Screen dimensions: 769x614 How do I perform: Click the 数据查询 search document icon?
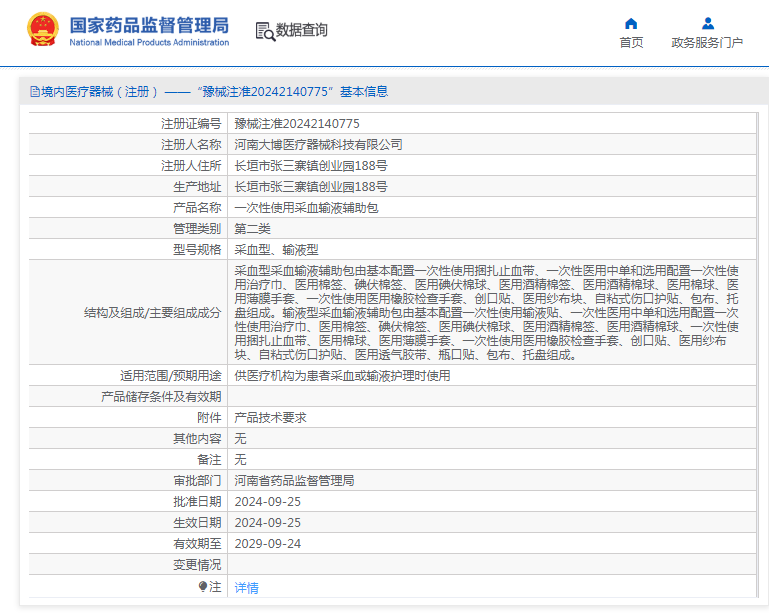265,31
